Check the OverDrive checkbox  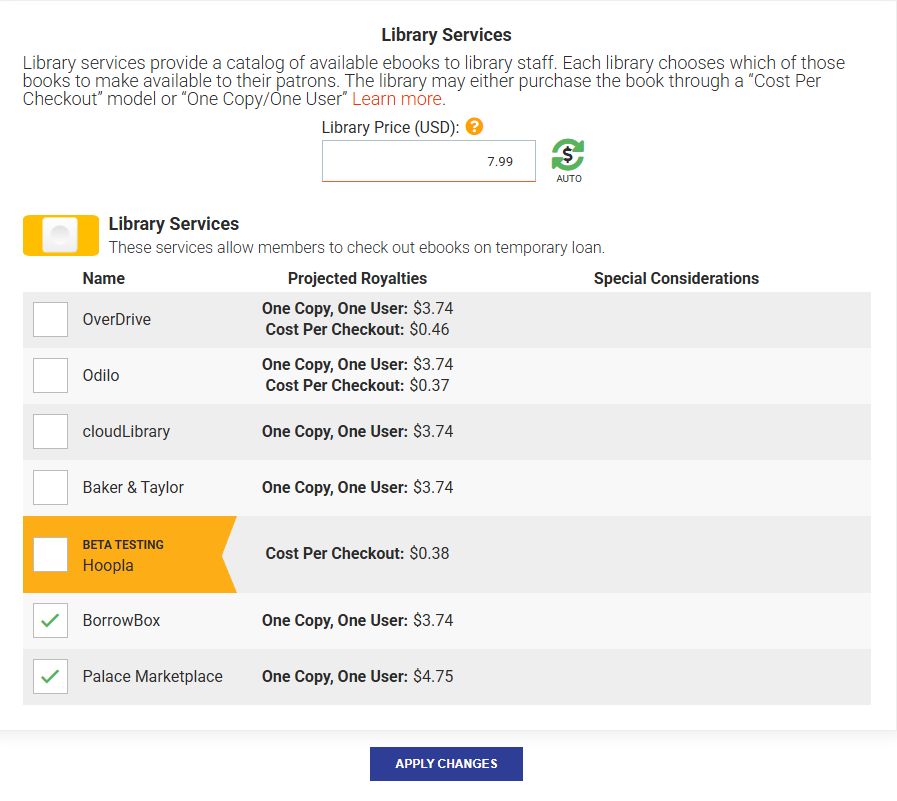(50, 319)
